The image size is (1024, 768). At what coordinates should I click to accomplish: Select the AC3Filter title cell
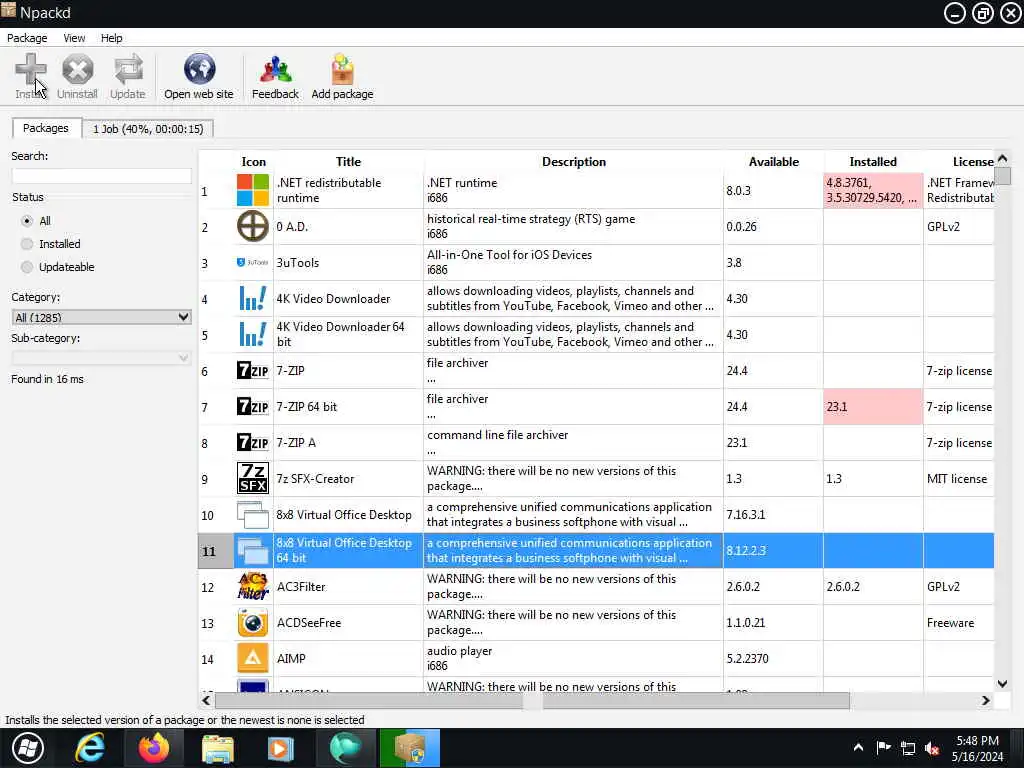[x=348, y=586]
